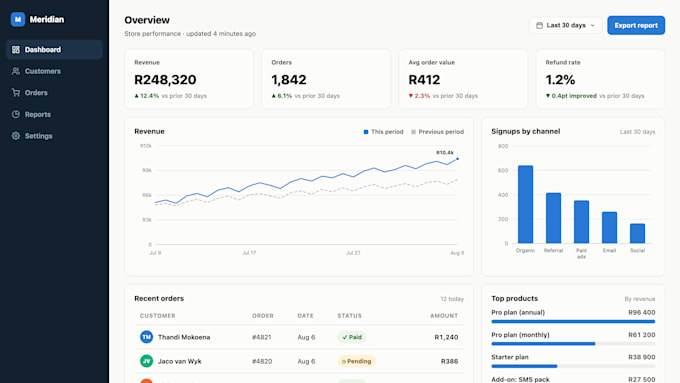This screenshot has height=383, width=680.
Task: Click order number #4821
Action: 262,337
